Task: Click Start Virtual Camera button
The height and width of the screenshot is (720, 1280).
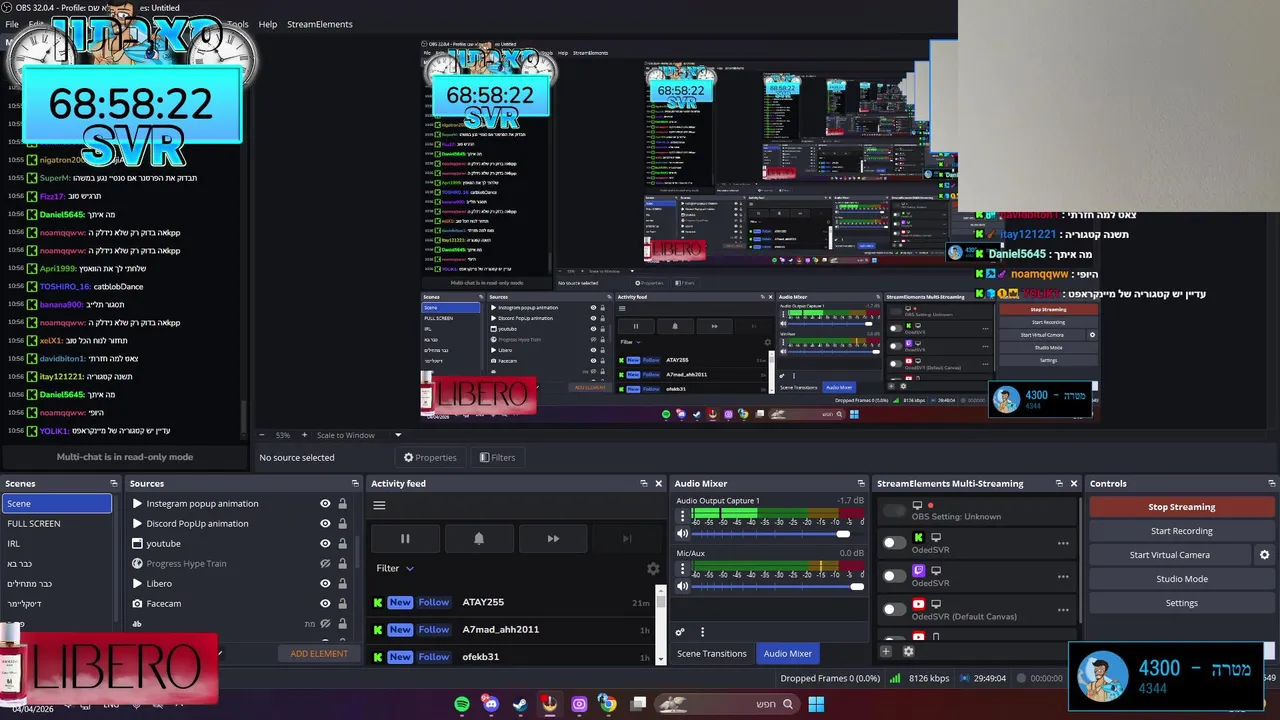Action: [x=1170, y=555]
